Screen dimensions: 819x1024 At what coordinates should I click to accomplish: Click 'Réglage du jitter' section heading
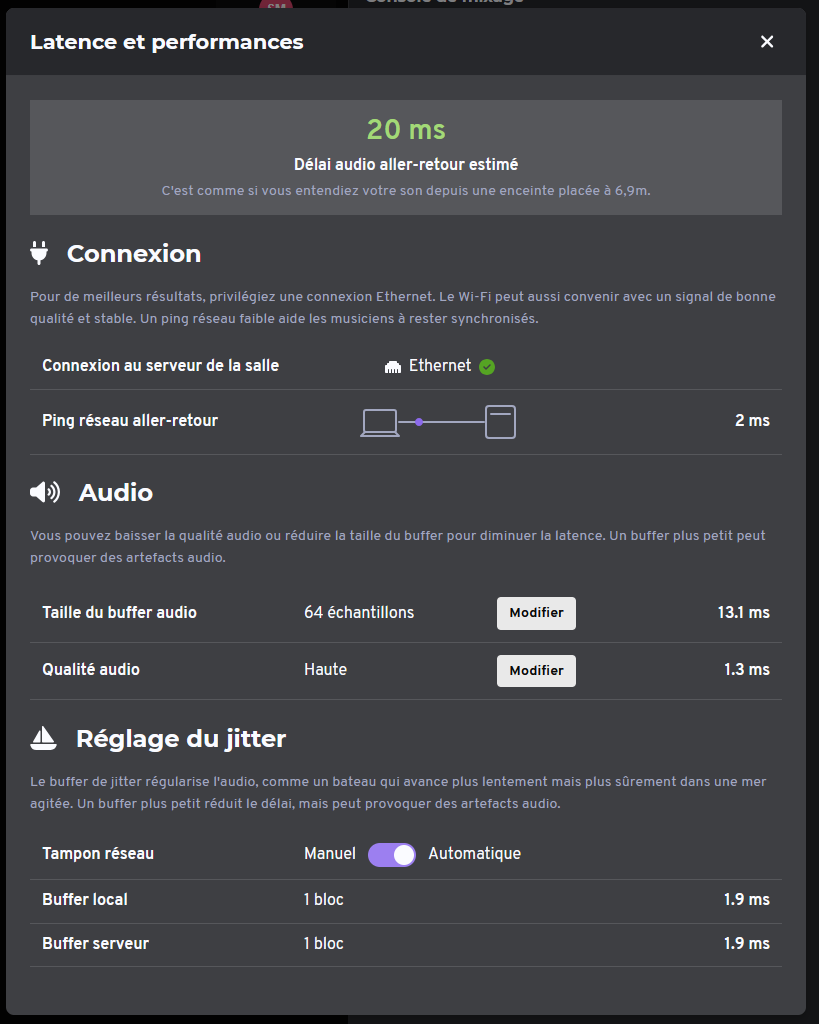click(x=181, y=739)
